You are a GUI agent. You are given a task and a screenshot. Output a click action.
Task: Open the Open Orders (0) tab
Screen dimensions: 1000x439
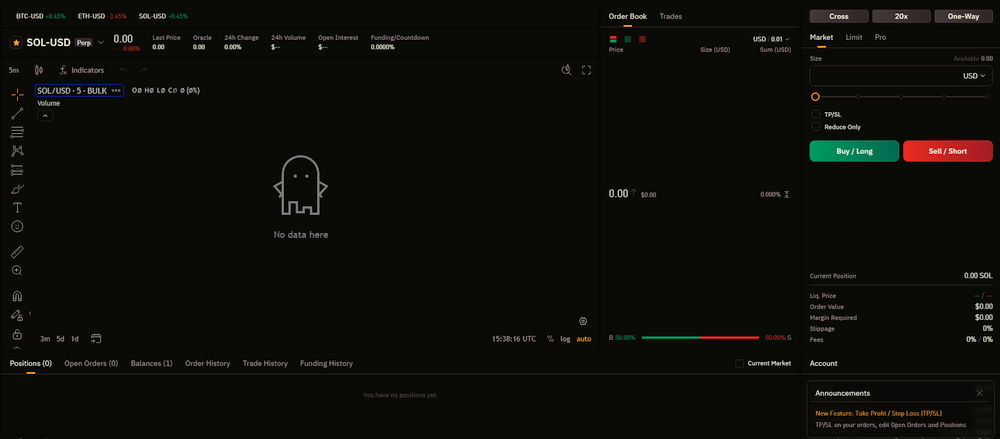(x=91, y=364)
